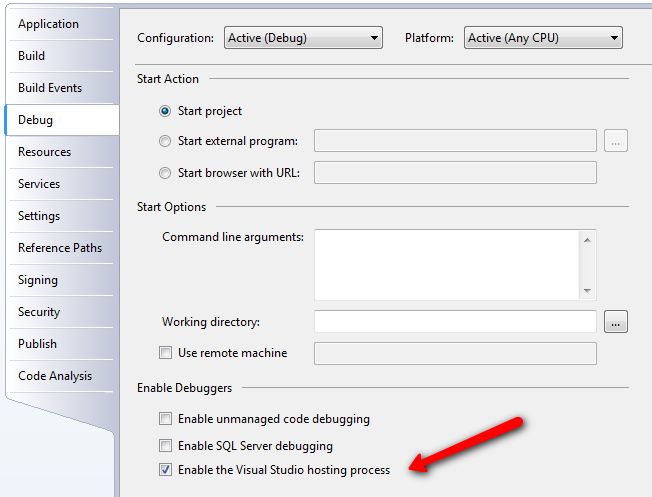Expand the Configuration dropdown
This screenshot has width=652, height=497.
point(303,39)
